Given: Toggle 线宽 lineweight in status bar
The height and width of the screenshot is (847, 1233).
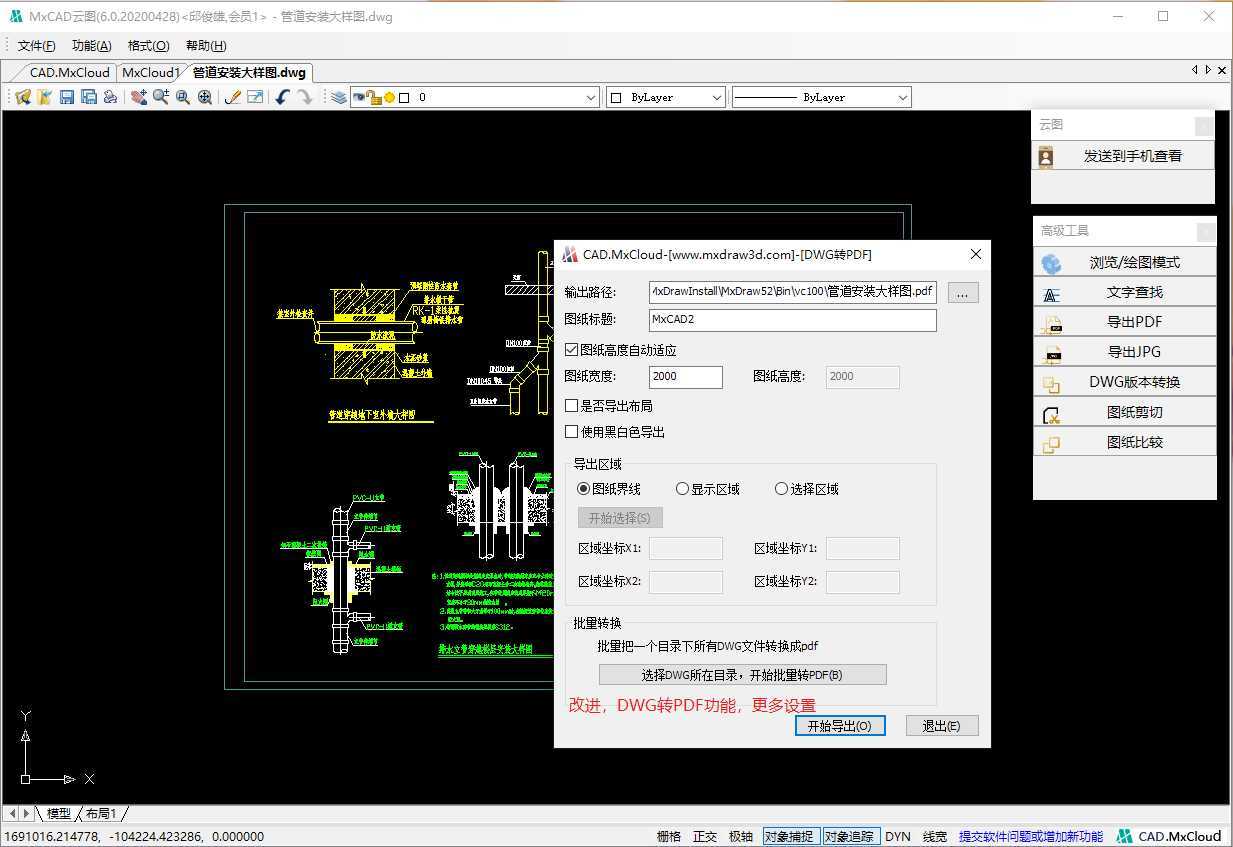Looking at the screenshot, I should pyautogui.click(x=935, y=836).
